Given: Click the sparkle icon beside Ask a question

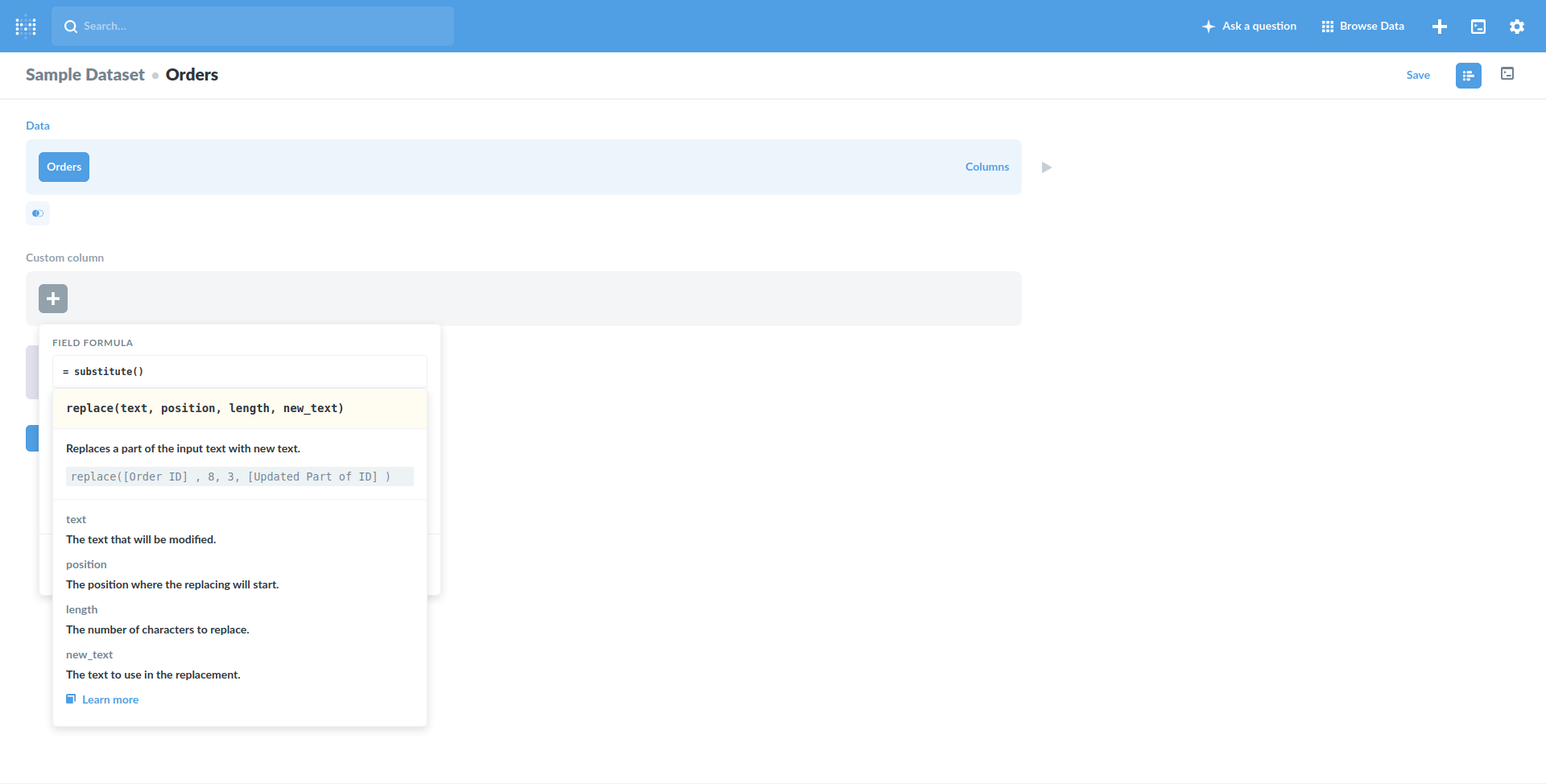Looking at the screenshot, I should click(1208, 26).
